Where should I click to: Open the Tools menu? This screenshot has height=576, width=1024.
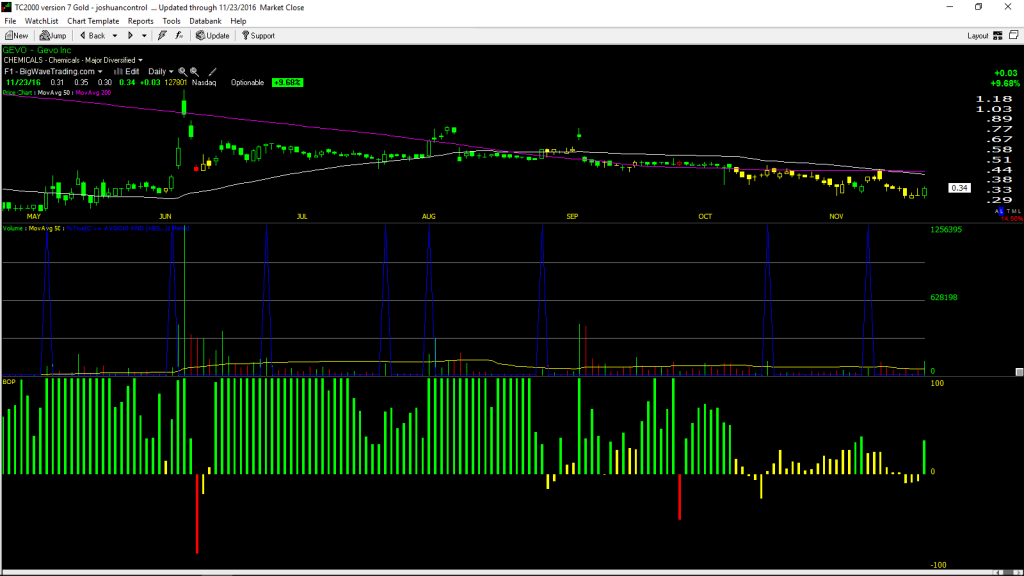click(171, 21)
